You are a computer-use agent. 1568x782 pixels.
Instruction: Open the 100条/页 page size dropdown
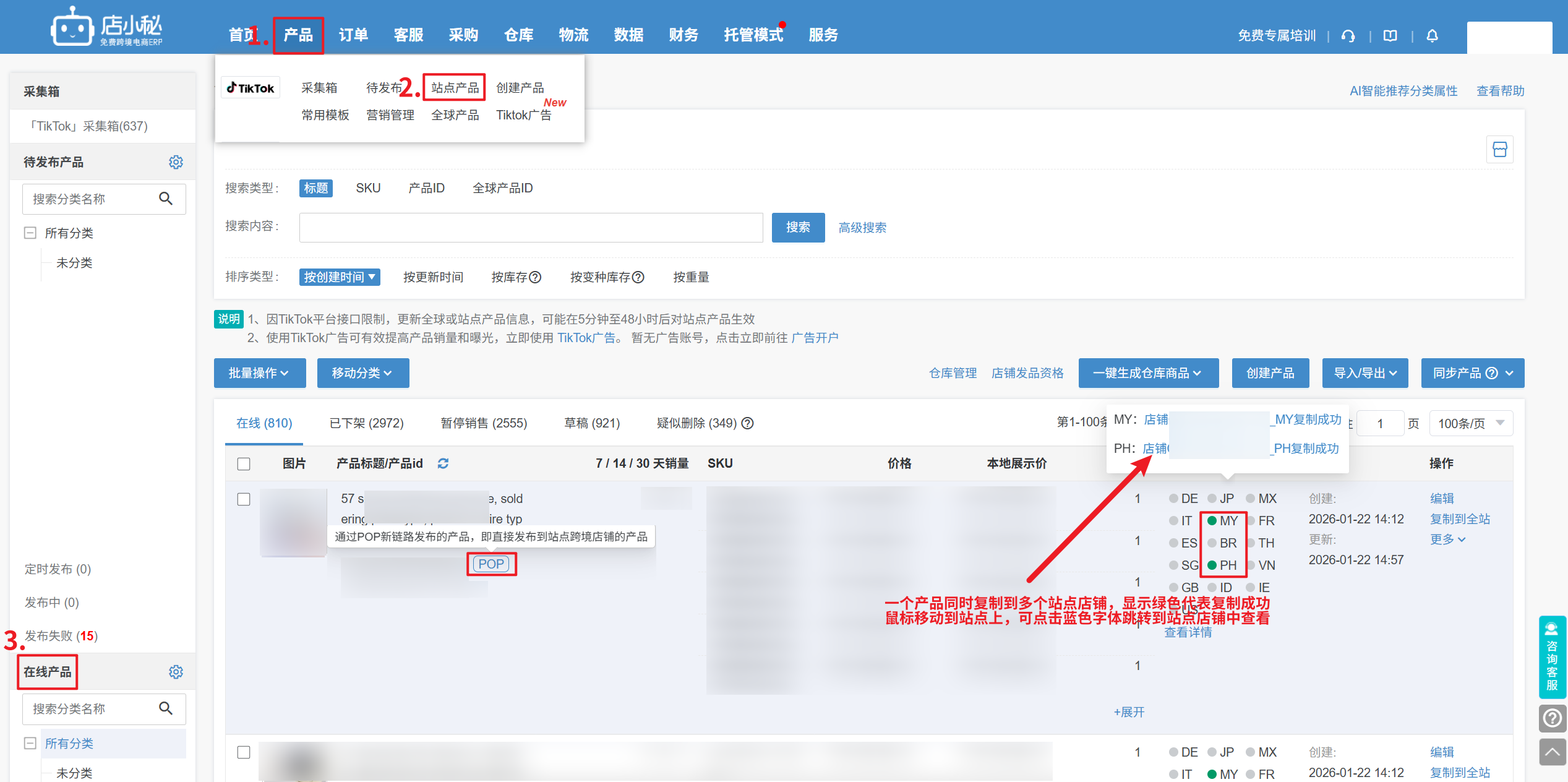1470,423
